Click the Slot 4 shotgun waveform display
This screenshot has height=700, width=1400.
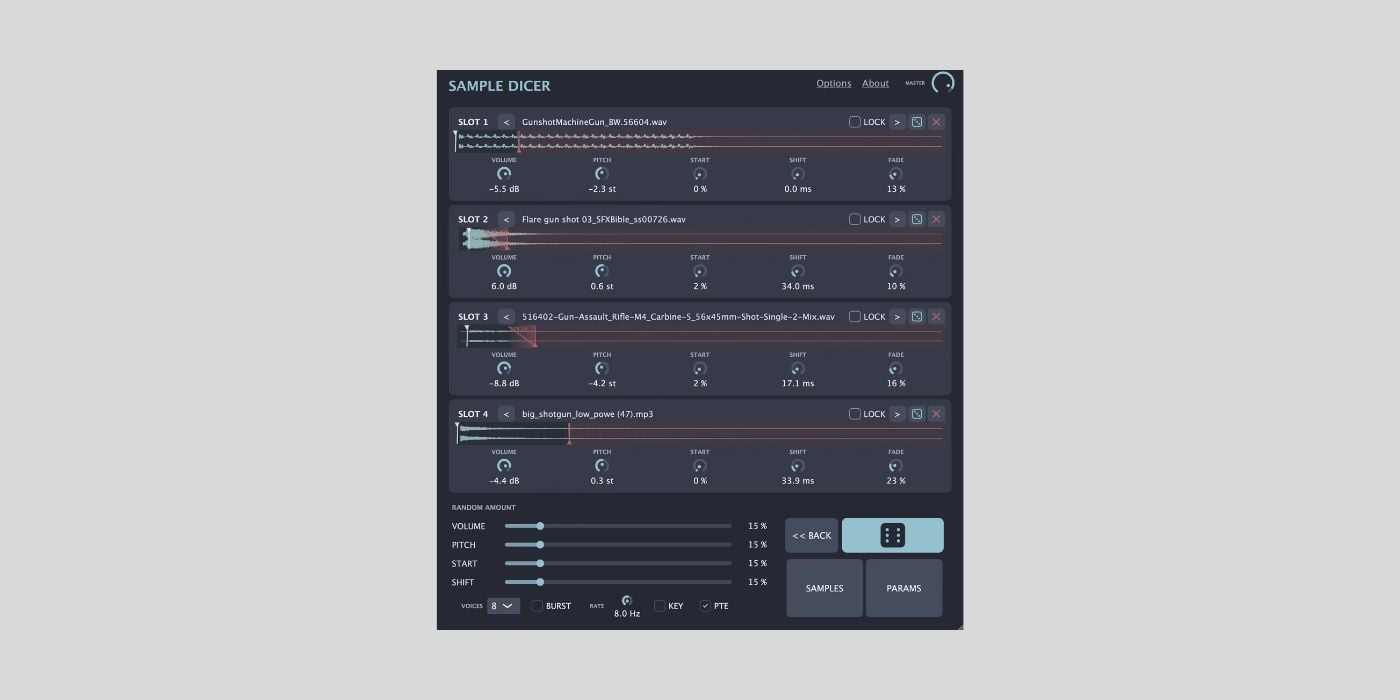click(x=699, y=434)
